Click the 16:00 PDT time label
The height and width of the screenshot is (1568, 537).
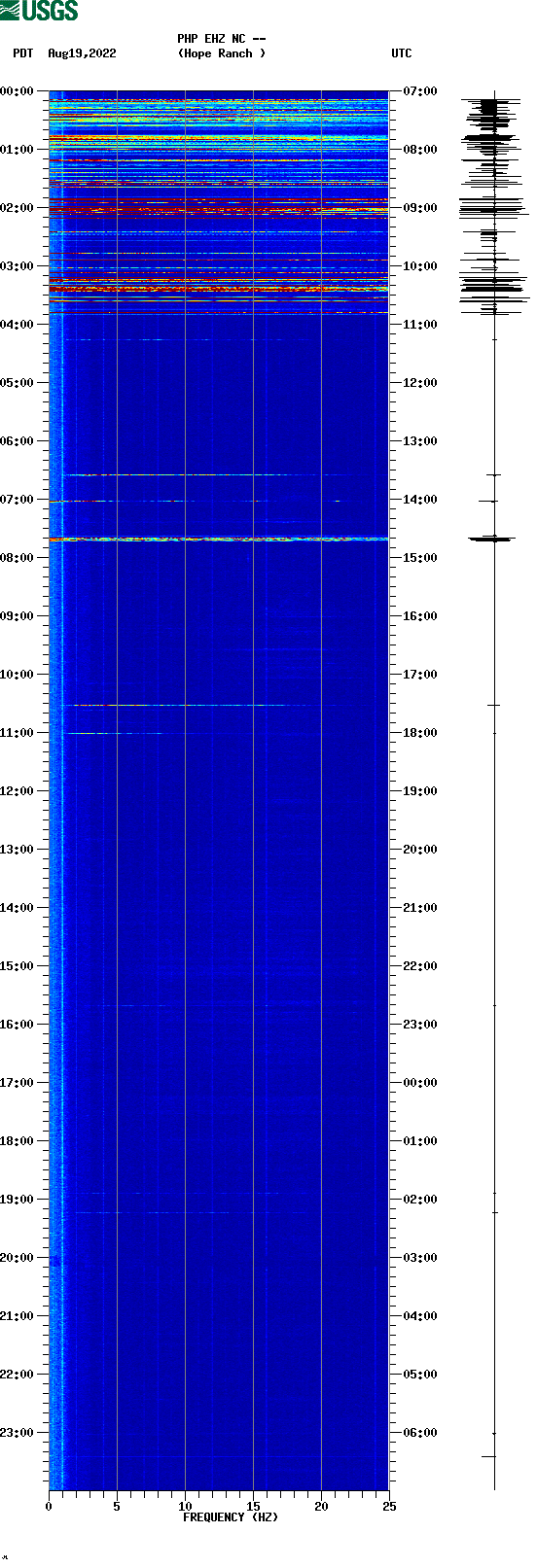(17, 1025)
